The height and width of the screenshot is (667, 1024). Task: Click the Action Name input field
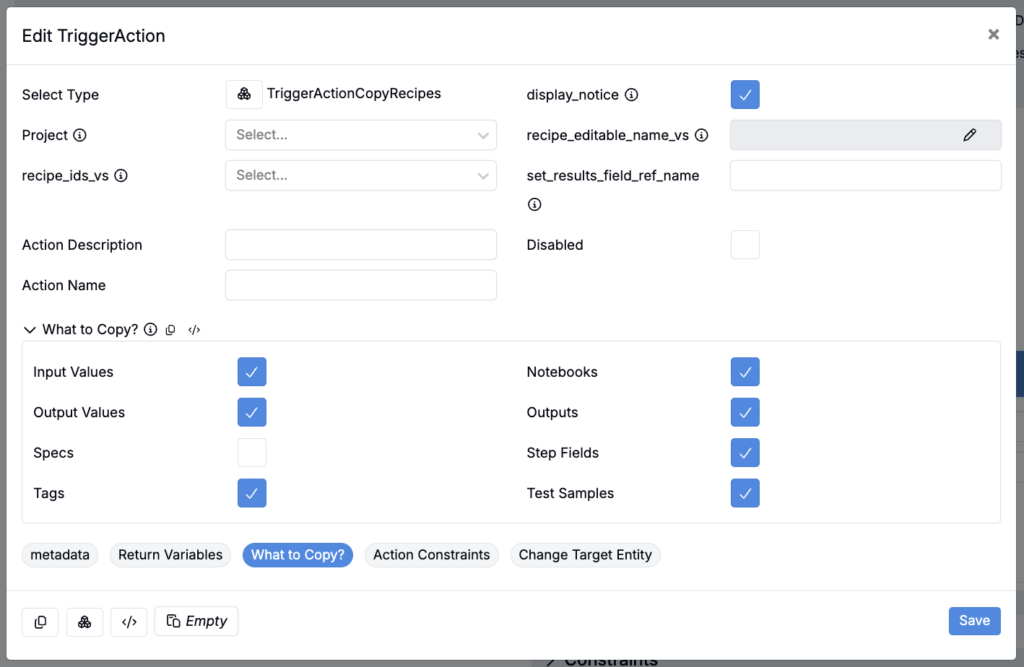pyautogui.click(x=360, y=285)
